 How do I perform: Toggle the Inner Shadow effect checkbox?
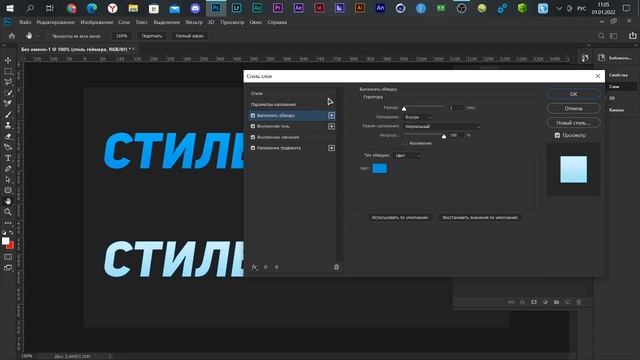tap(253, 127)
